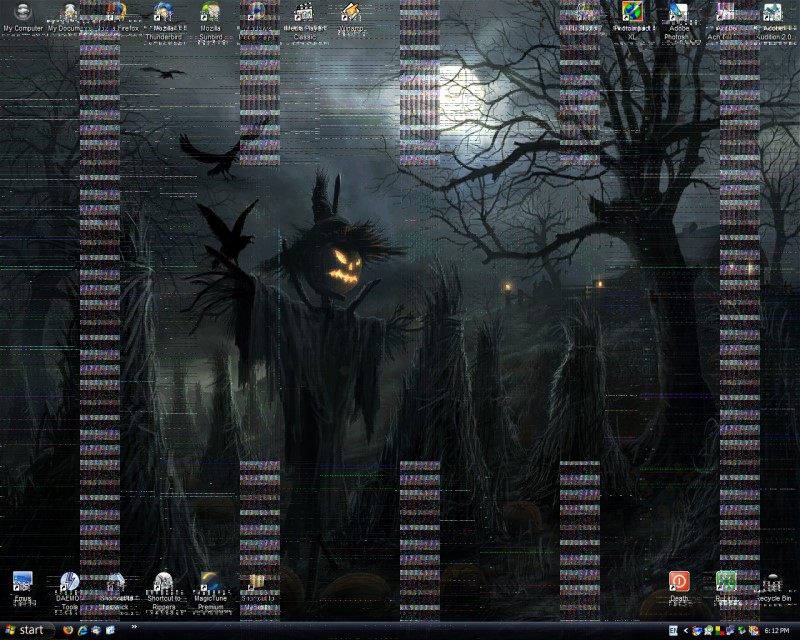
Task: Launch the Mozilla Sunbird desktop shortcut
Action: coord(210,22)
